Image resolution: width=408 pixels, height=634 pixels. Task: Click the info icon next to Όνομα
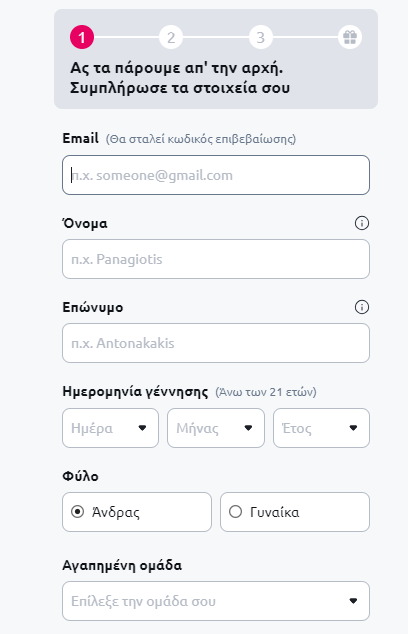(361, 223)
